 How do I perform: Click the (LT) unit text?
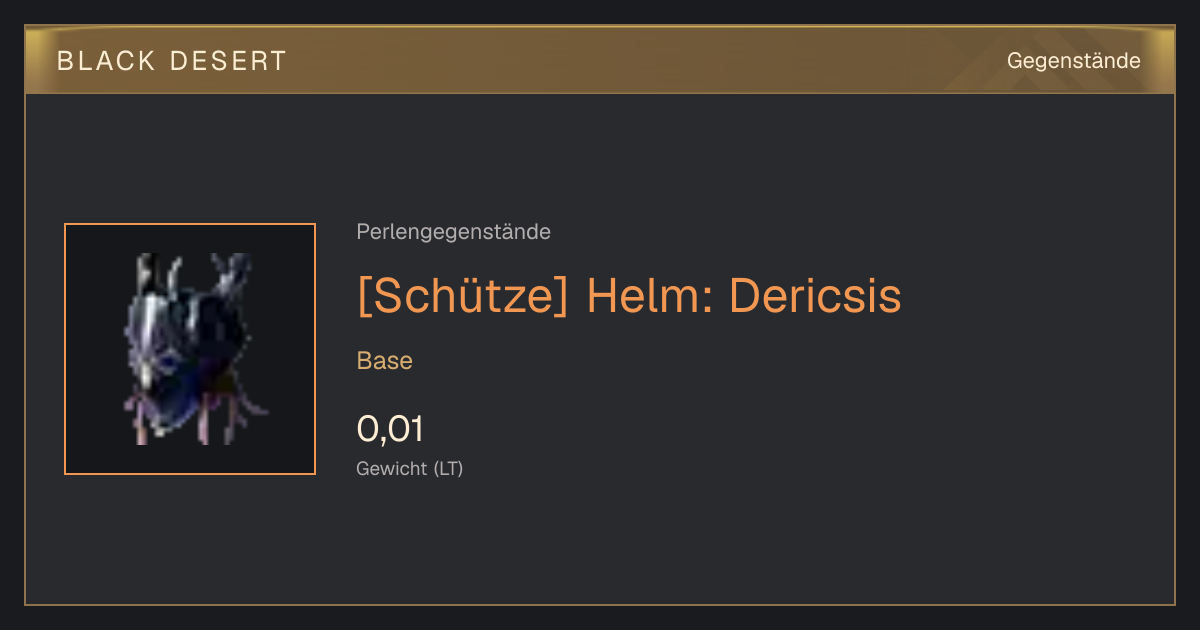(448, 468)
